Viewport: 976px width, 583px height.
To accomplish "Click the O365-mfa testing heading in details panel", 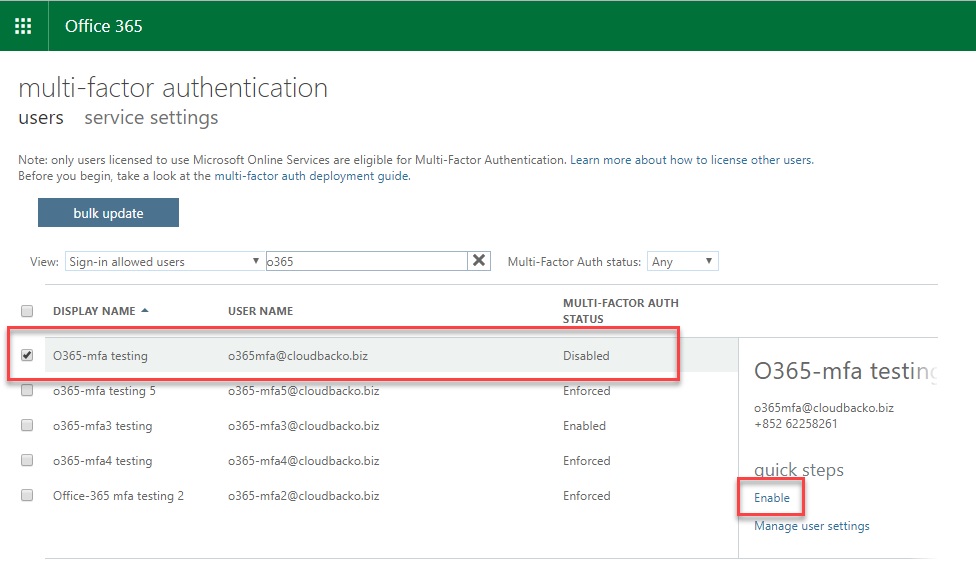I will click(845, 371).
